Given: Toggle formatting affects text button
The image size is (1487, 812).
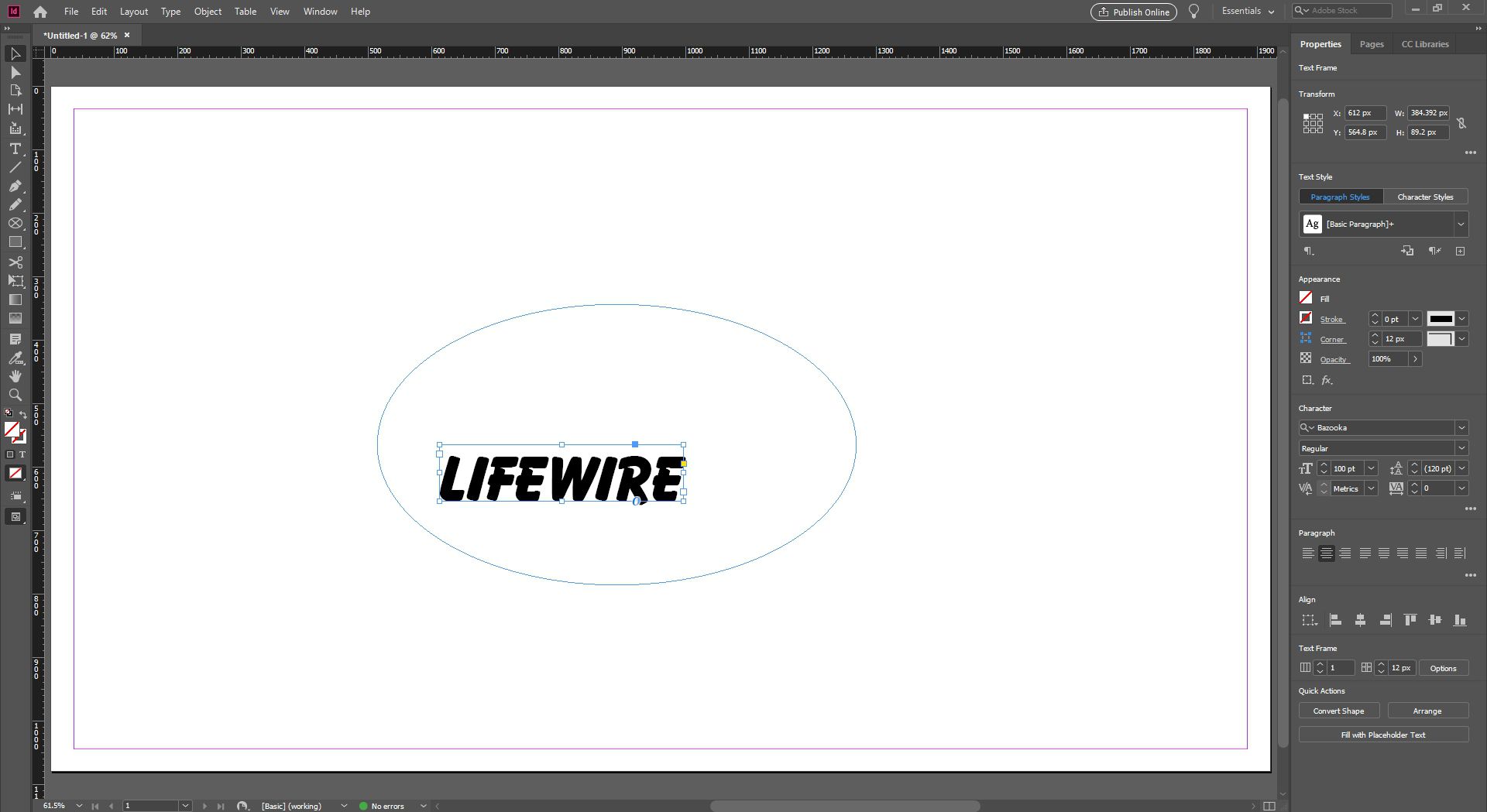Looking at the screenshot, I should click(22, 454).
